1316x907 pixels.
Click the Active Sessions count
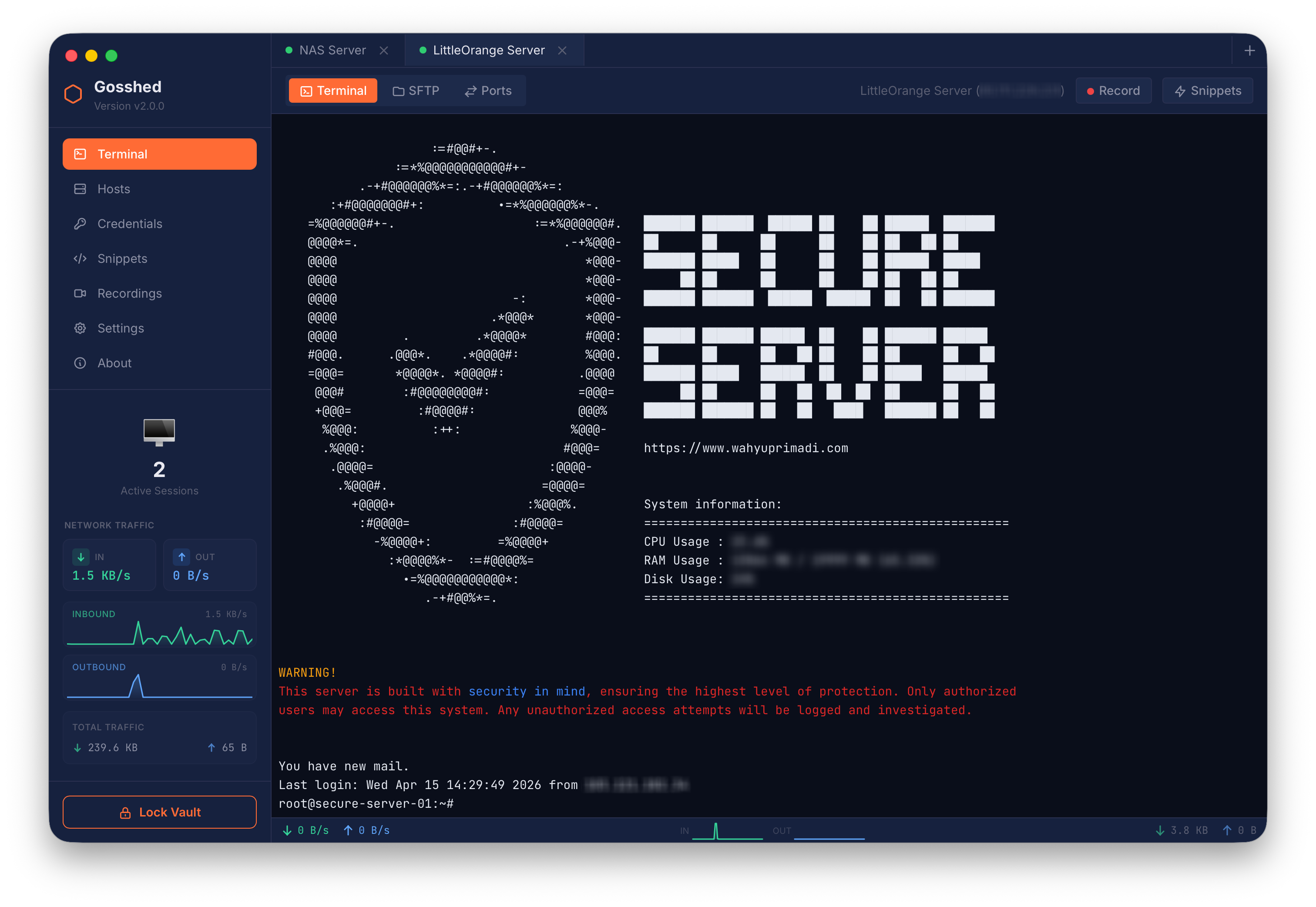click(159, 470)
